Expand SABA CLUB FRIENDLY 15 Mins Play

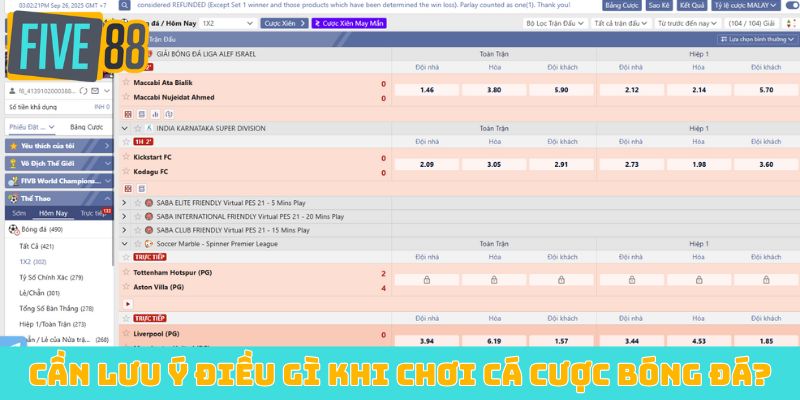pyautogui.click(x=124, y=230)
